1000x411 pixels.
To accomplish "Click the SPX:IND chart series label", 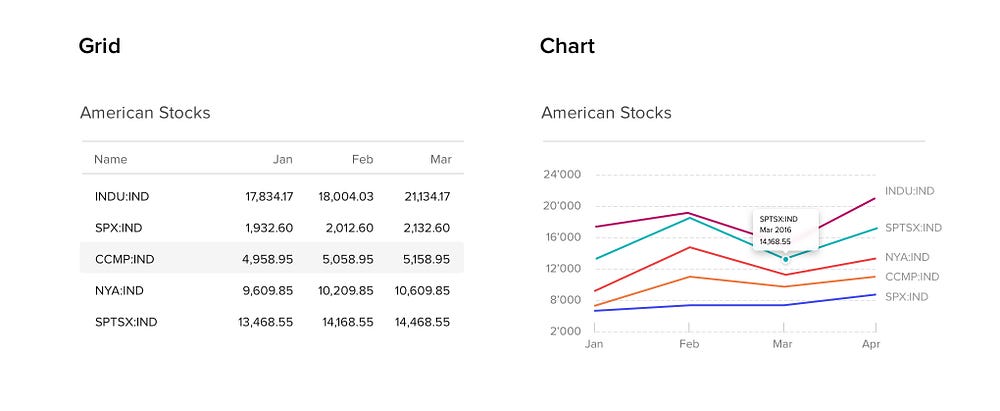I will 906,297.
